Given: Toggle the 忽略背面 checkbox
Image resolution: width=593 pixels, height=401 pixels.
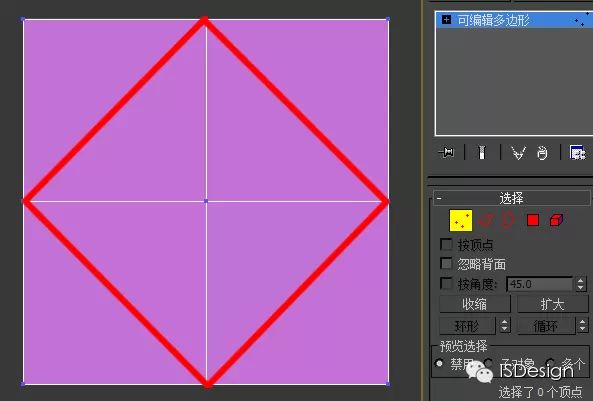Looking at the screenshot, I should [447, 263].
